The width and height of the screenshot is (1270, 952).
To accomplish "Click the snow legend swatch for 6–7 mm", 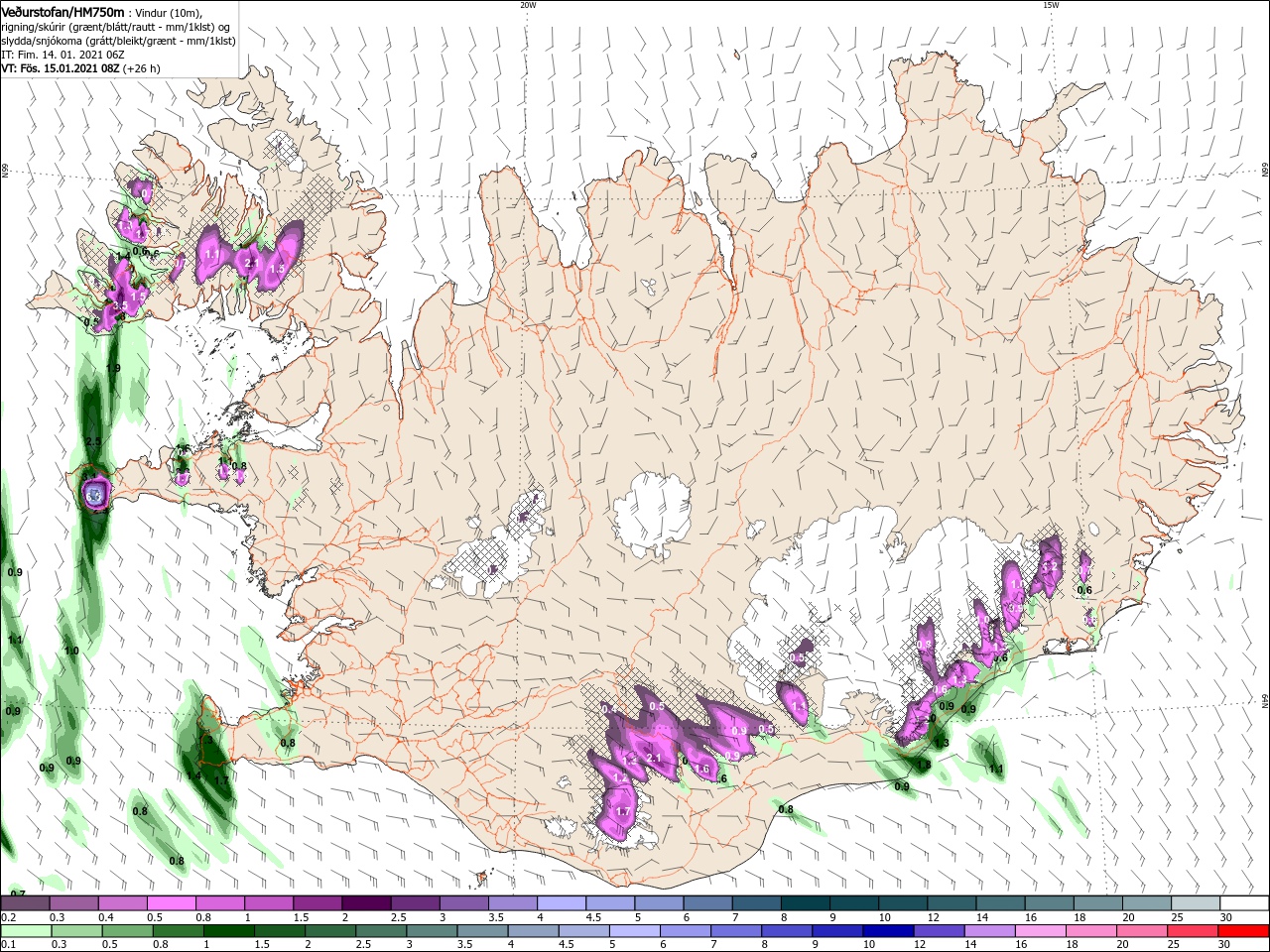I will point(707,903).
